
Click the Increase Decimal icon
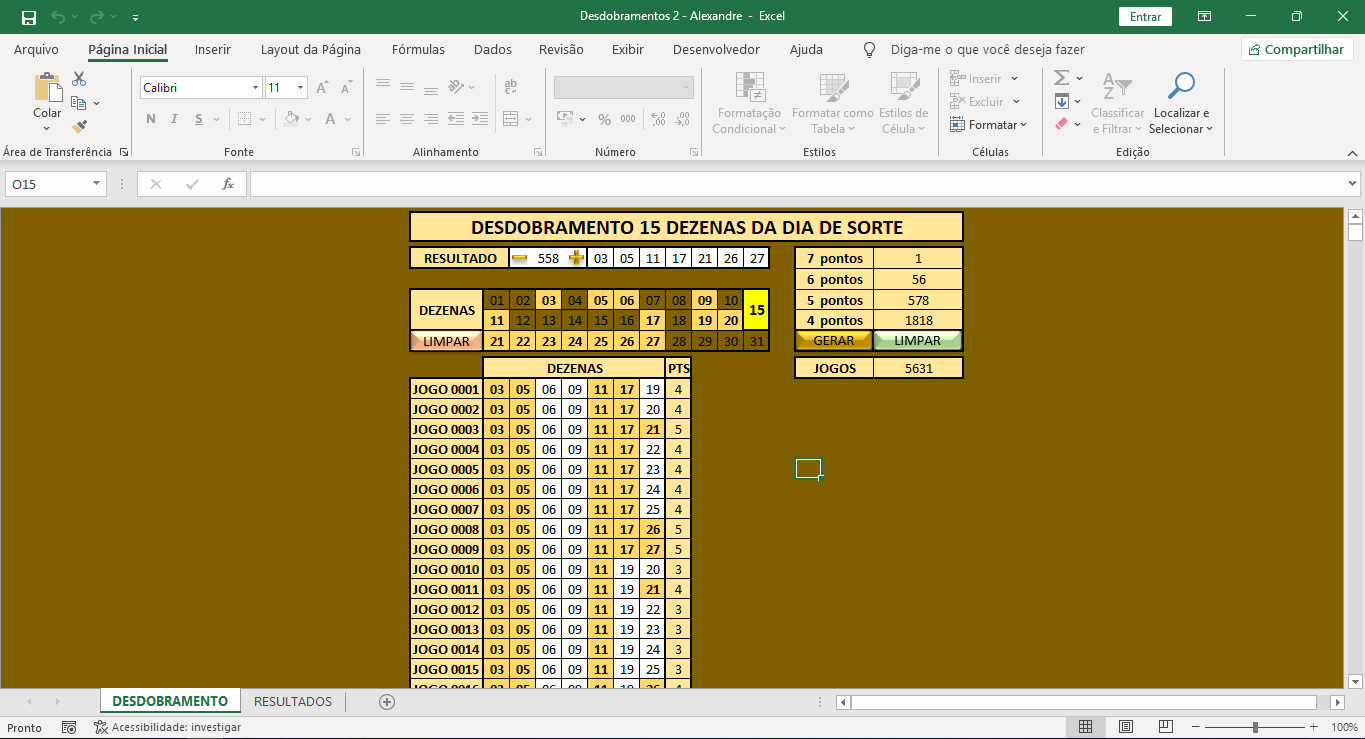coord(658,119)
